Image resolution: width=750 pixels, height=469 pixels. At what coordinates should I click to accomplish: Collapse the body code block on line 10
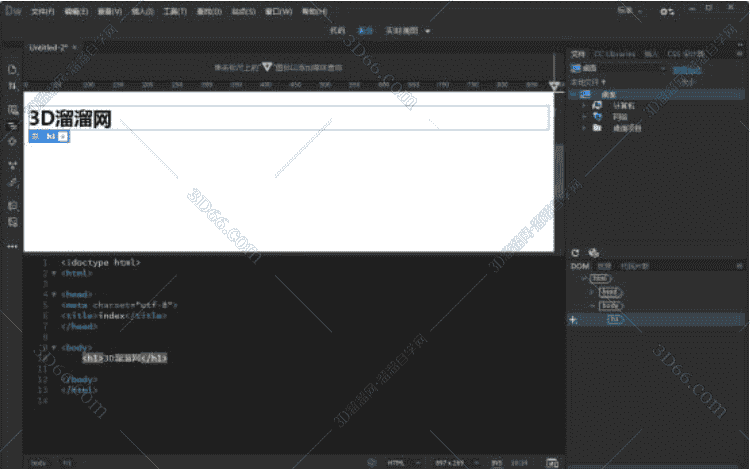pyautogui.click(x=53, y=347)
